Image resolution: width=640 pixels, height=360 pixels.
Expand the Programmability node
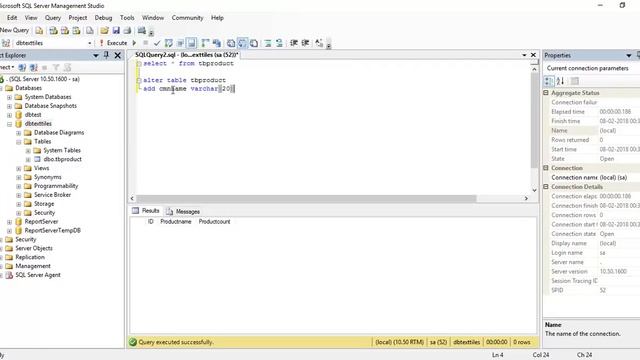[19, 187]
